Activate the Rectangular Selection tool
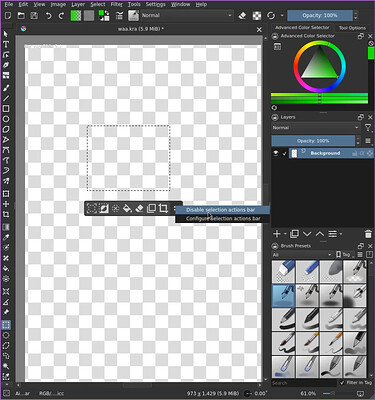The height and width of the screenshot is (400, 375). [6, 325]
